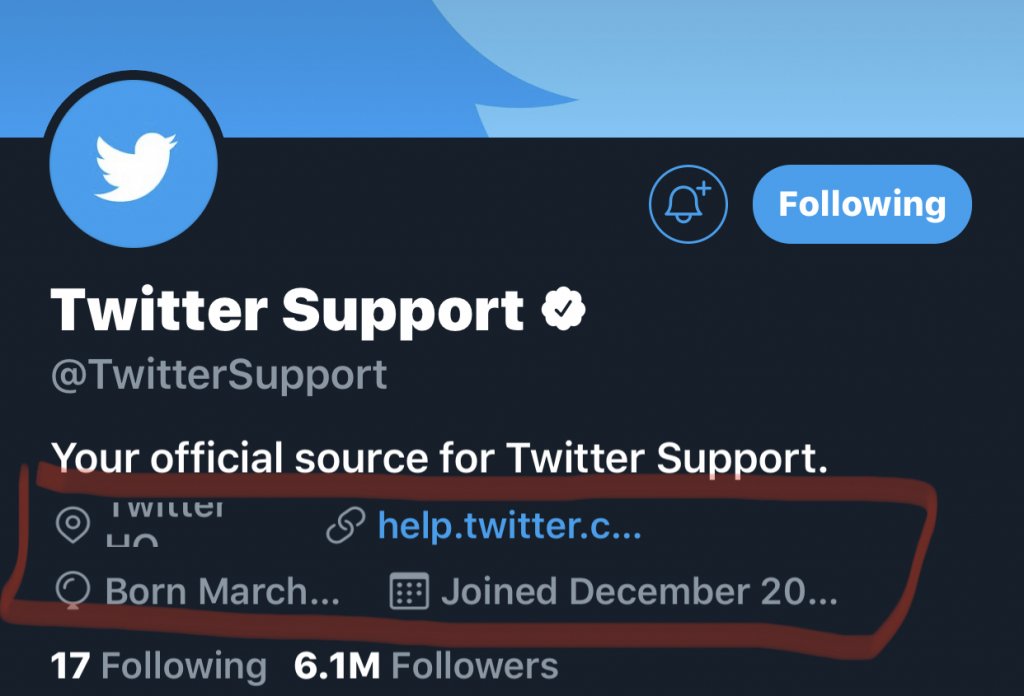Image resolution: width=1024 pixels, height=696 pixels.
Task: Tap the Twitter Support display name
Action: pyautogui.click(x=288, y=311)
